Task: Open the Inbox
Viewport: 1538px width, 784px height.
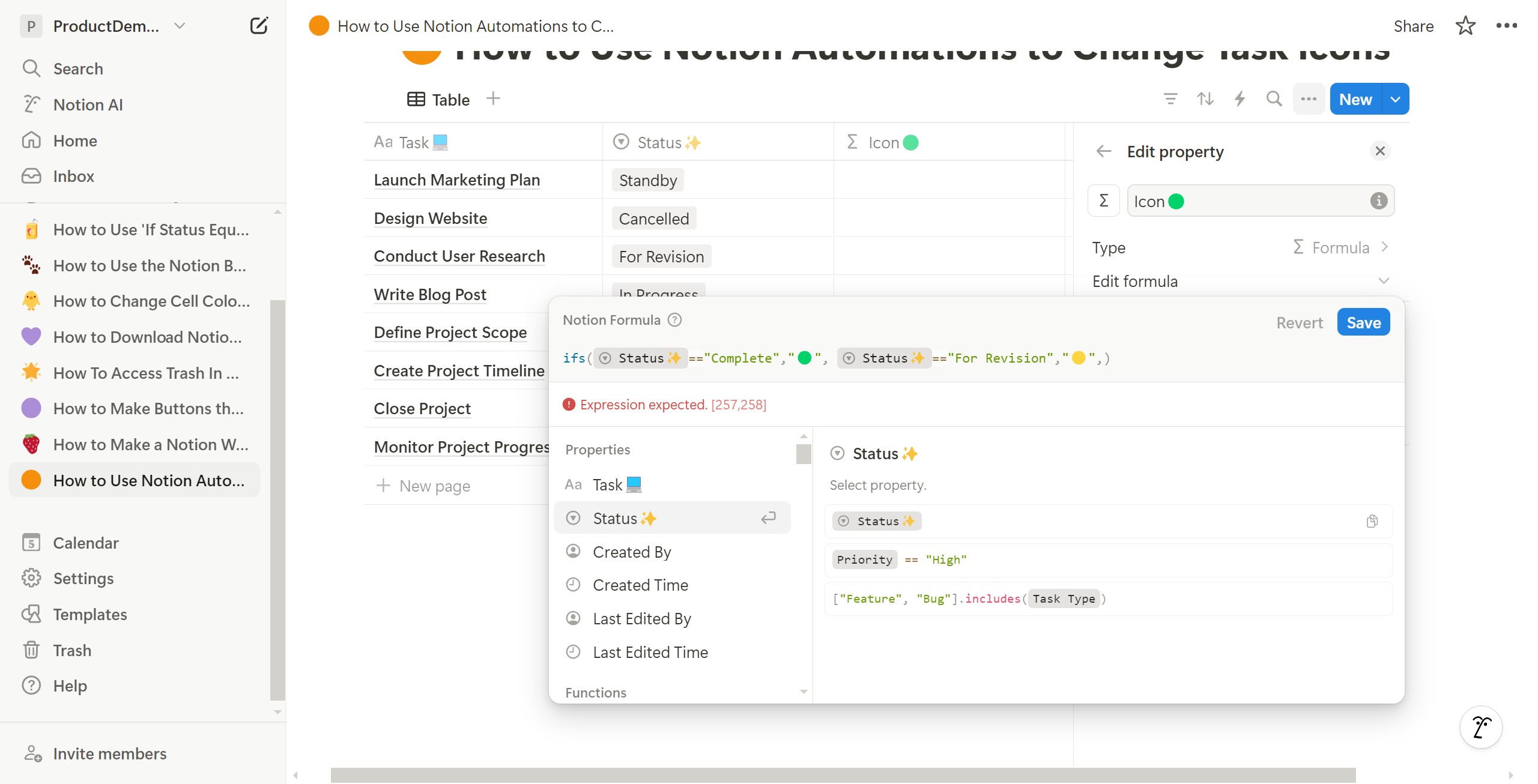Action: (73, 176)
